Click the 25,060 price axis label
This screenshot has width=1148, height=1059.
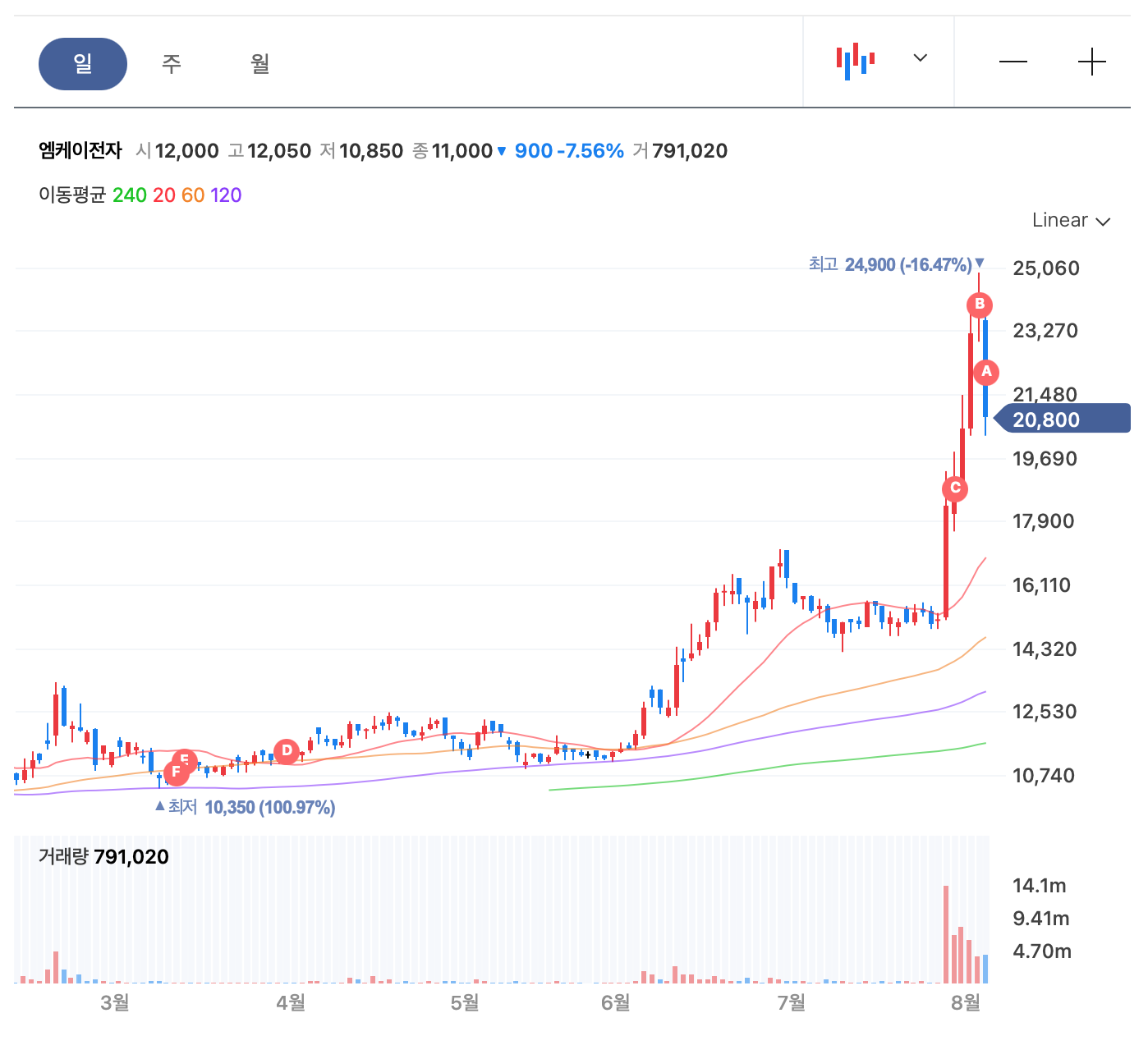click(1046, 268)
